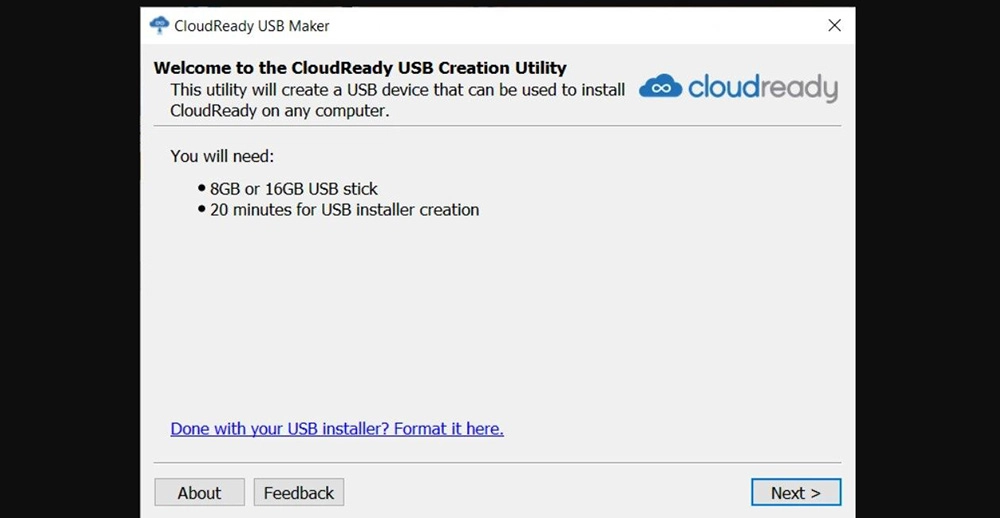Open the Feedback form
Image resolution: width=1000 pixels, height=518 pixels.
point(299,492)
